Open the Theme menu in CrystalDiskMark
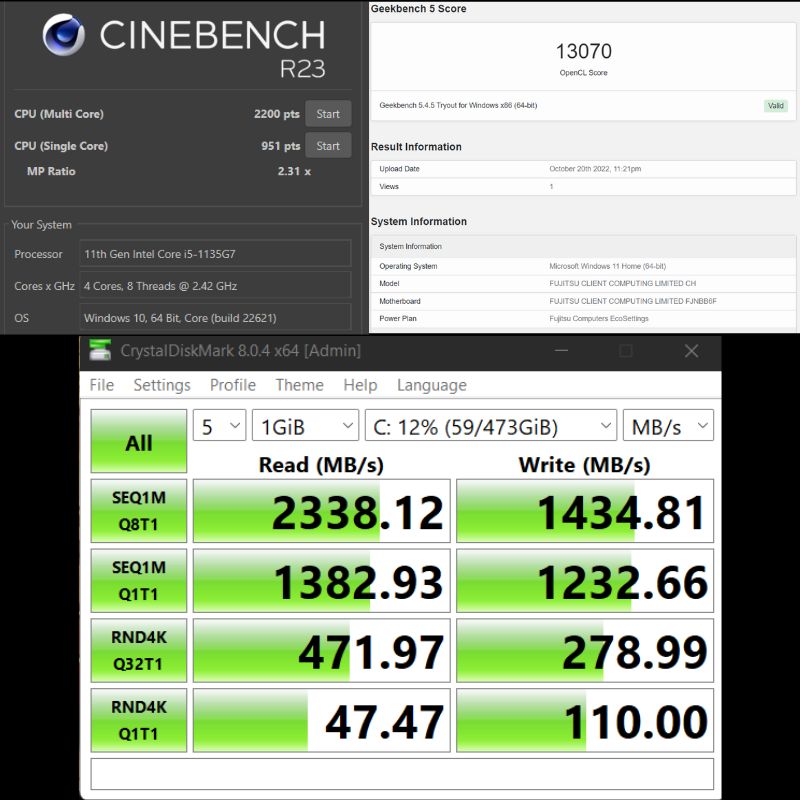This screenshot has width=800, height=800. pyautogui.click(x=299, y=385)
